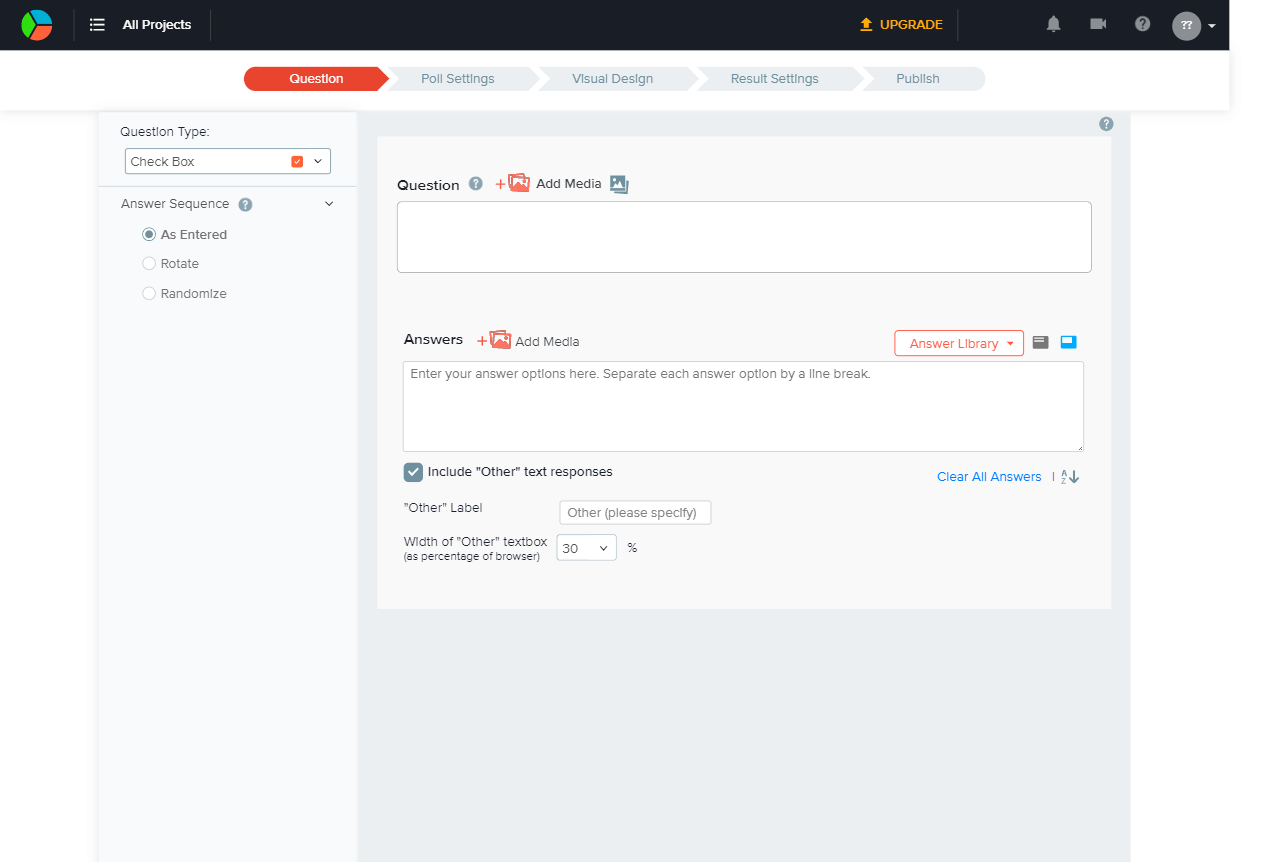Click the notifications bell icon

point(1053,24)
